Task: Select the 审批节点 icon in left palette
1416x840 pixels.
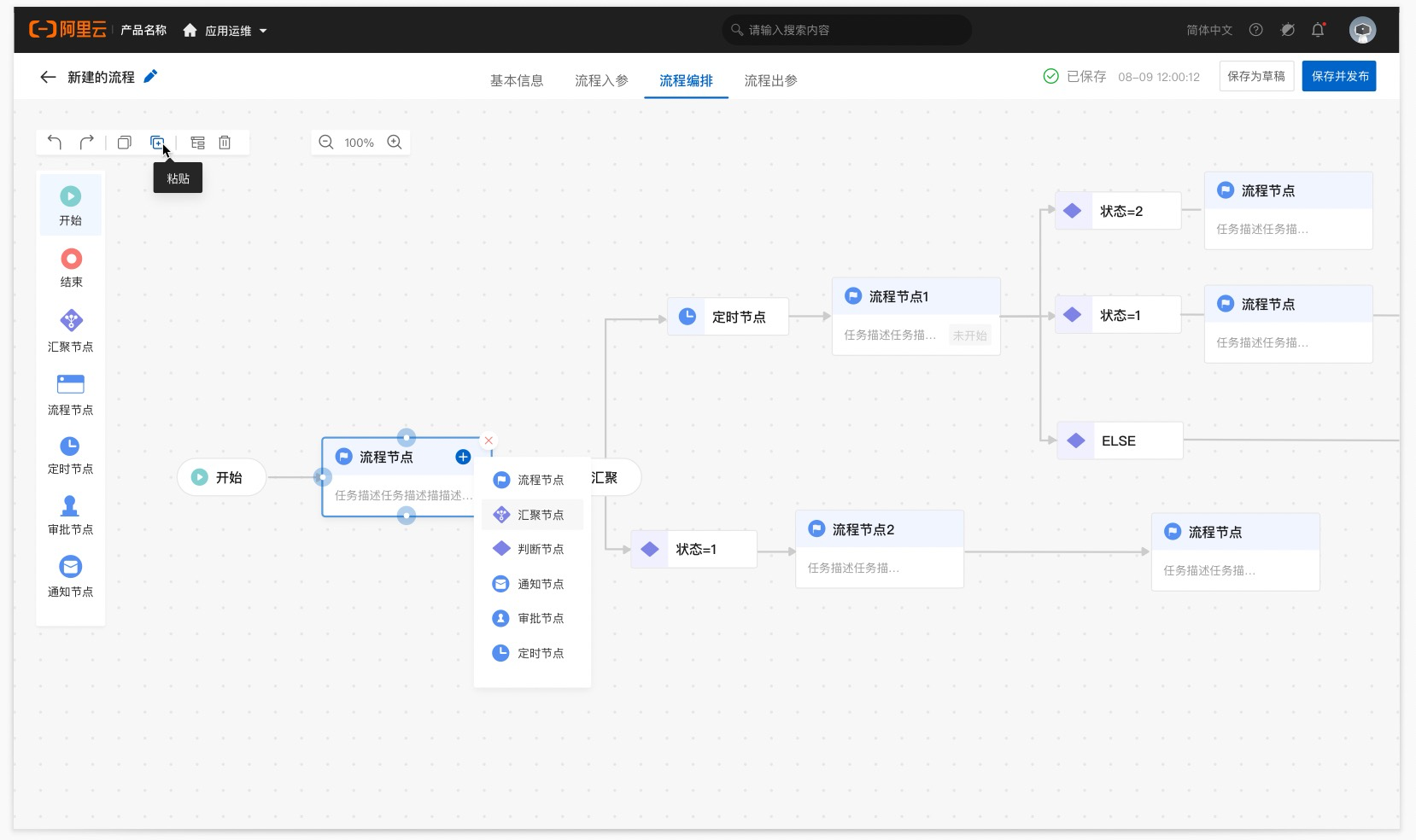Action: 70,505
